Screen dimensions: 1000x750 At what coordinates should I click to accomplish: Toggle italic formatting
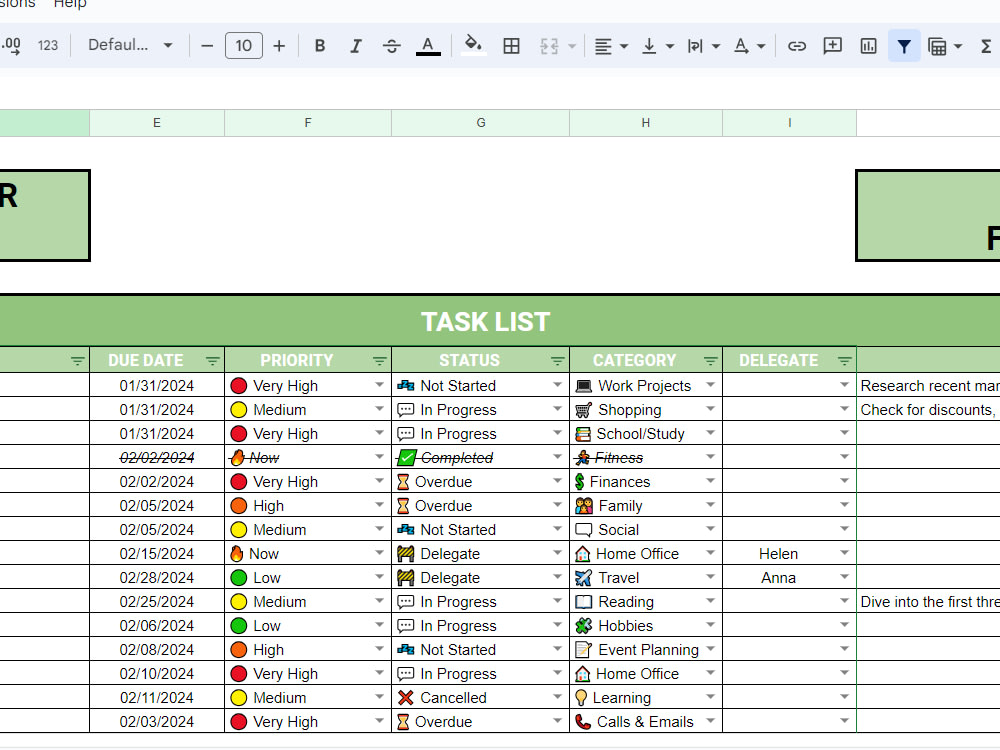coord(356,46)
